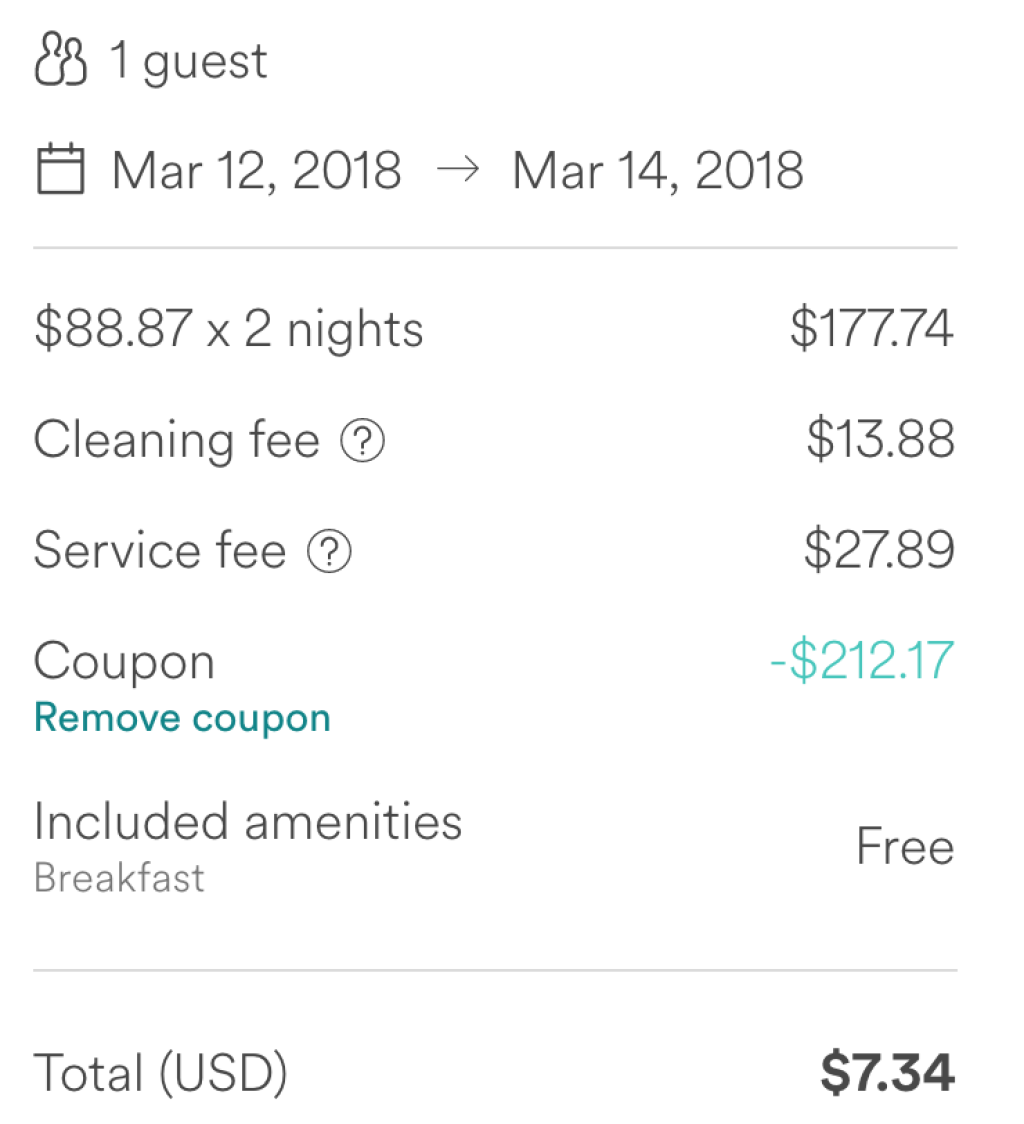Click the Service fee label
The height and width of the screenshot is (1124, 1024).
tap(159, 552)
